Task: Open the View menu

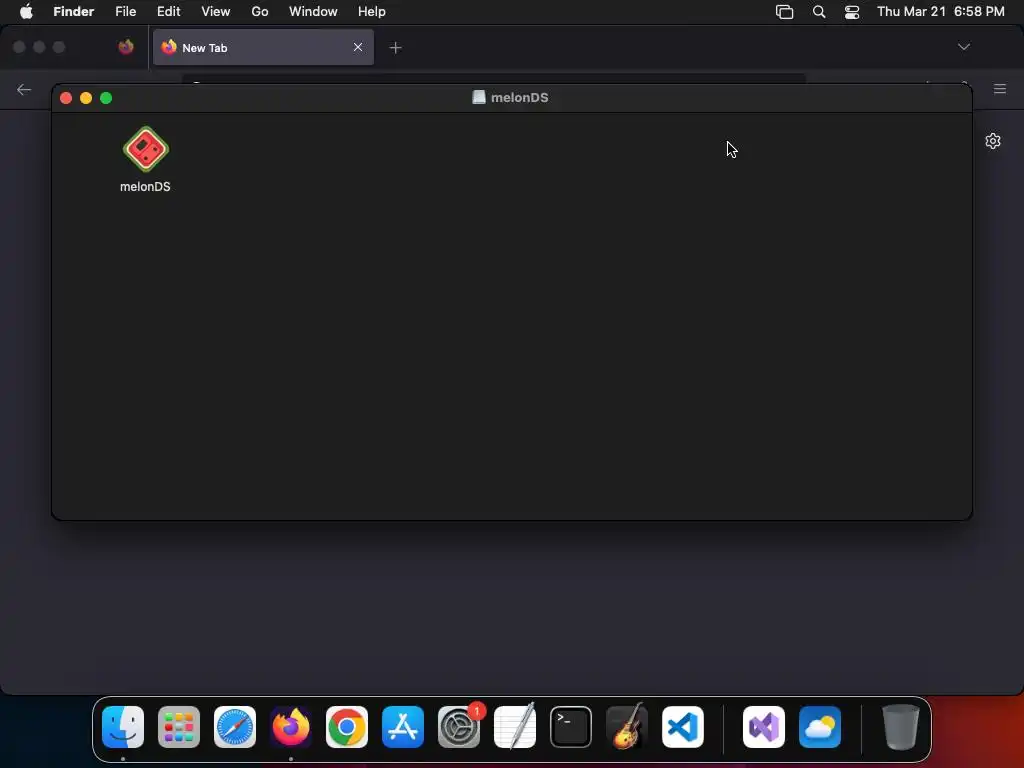Action: point(216,11)
